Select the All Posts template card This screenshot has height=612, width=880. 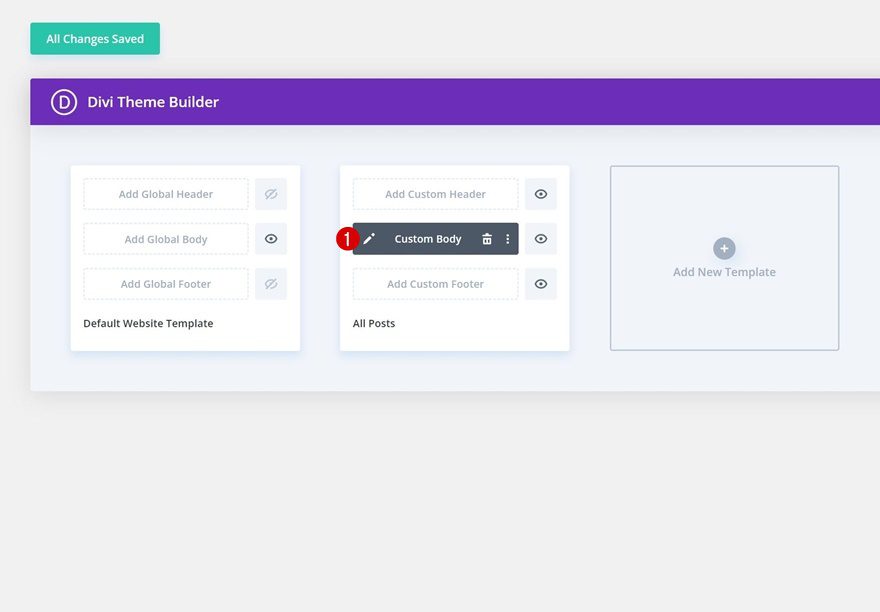coord(374,323)
